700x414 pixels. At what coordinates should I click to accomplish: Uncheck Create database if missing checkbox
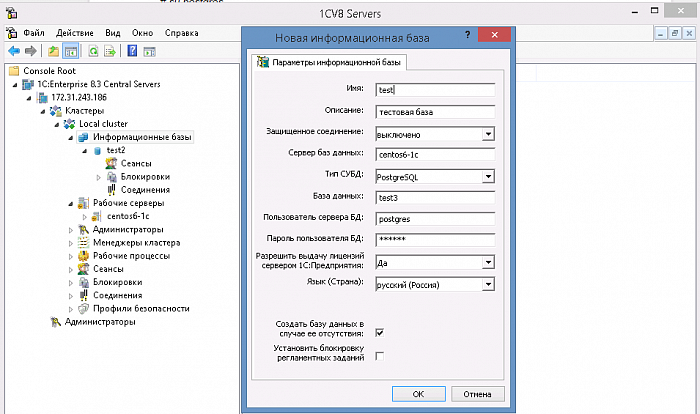(379, 333)
